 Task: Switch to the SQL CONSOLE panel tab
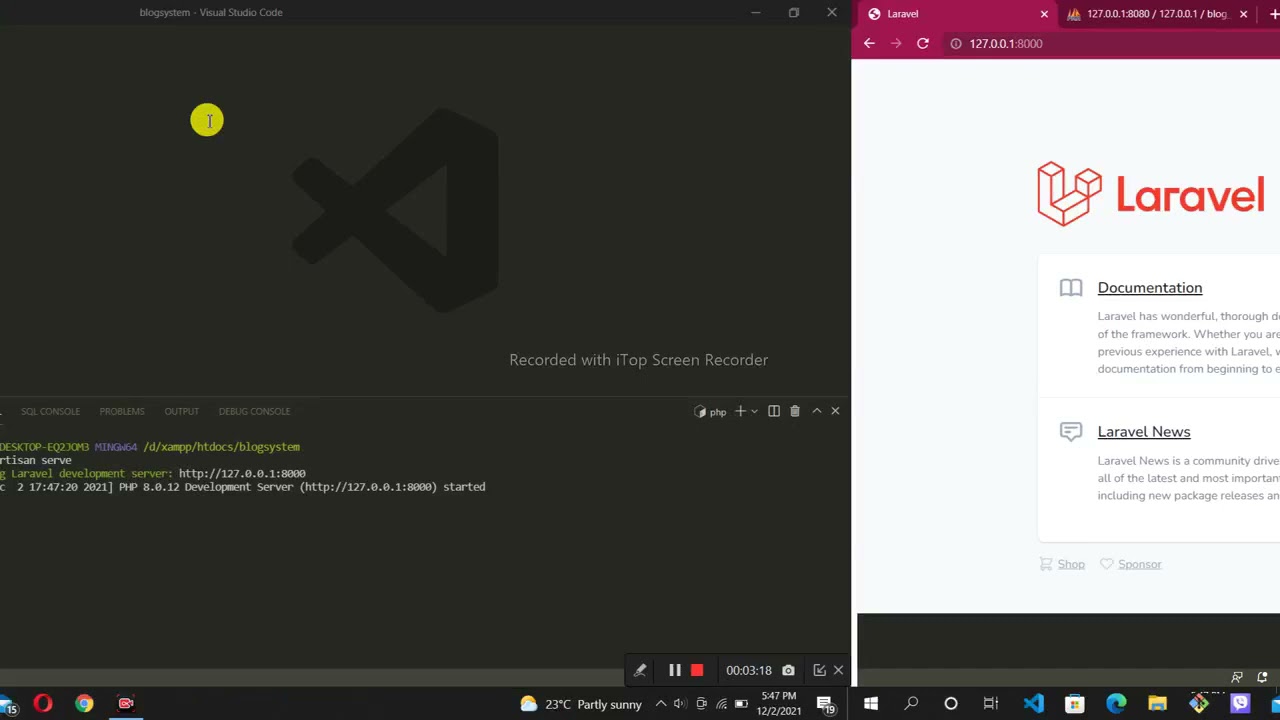click(50, 411)
